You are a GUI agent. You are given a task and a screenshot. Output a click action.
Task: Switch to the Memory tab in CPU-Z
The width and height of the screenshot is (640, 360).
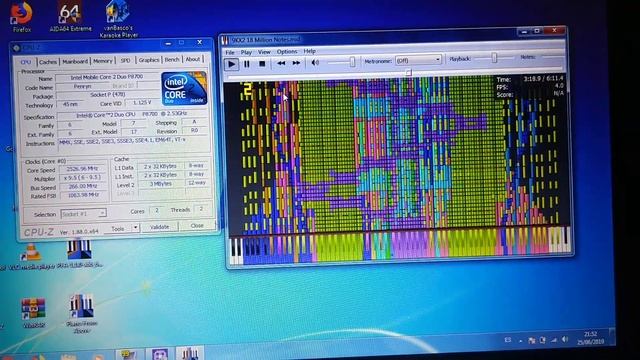click(x=102, y=61)
